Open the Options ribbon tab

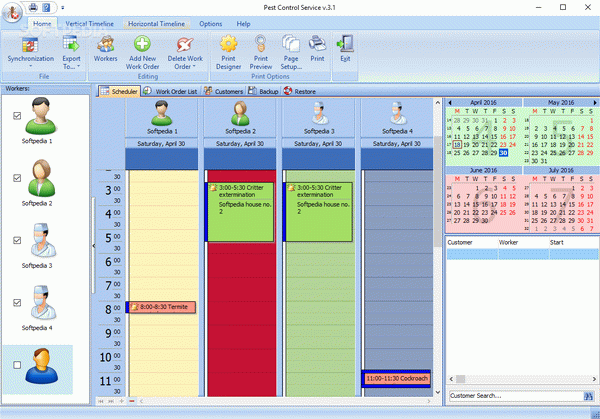[x=210, y=24]
